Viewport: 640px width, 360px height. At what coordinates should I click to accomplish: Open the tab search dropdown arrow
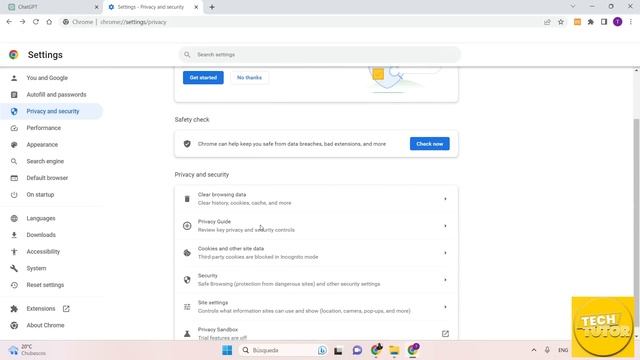(x=573, y=7)
